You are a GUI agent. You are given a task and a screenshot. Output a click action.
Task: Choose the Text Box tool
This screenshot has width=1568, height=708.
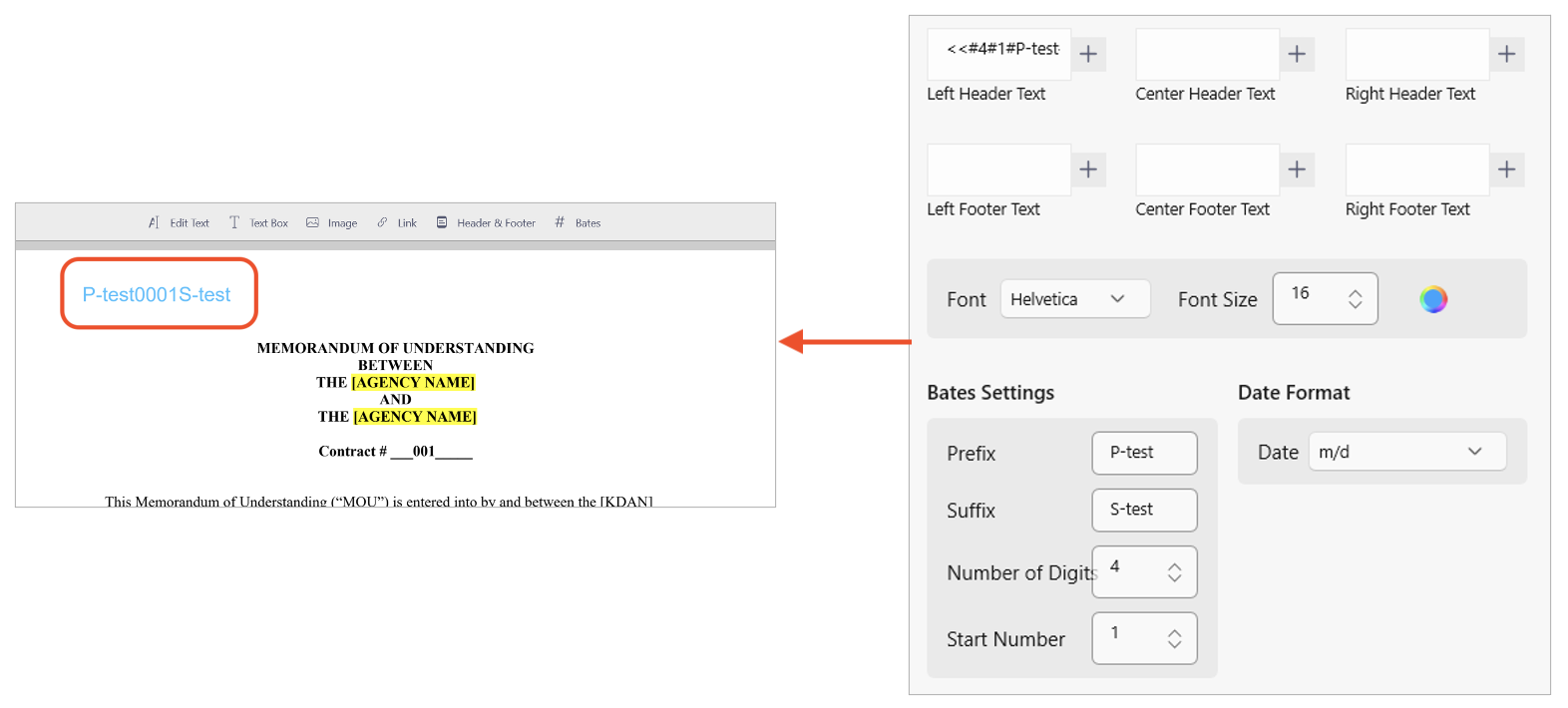258,223
